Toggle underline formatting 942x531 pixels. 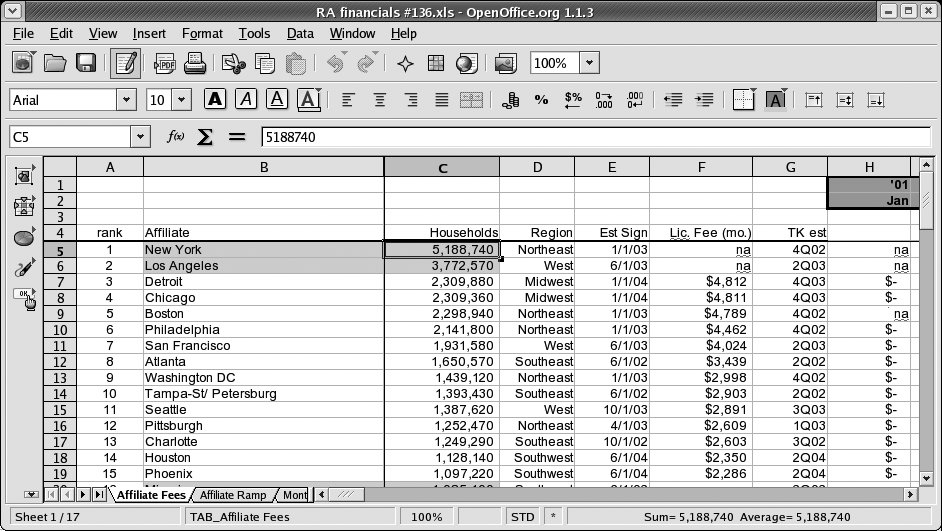(x=277, y=99)
